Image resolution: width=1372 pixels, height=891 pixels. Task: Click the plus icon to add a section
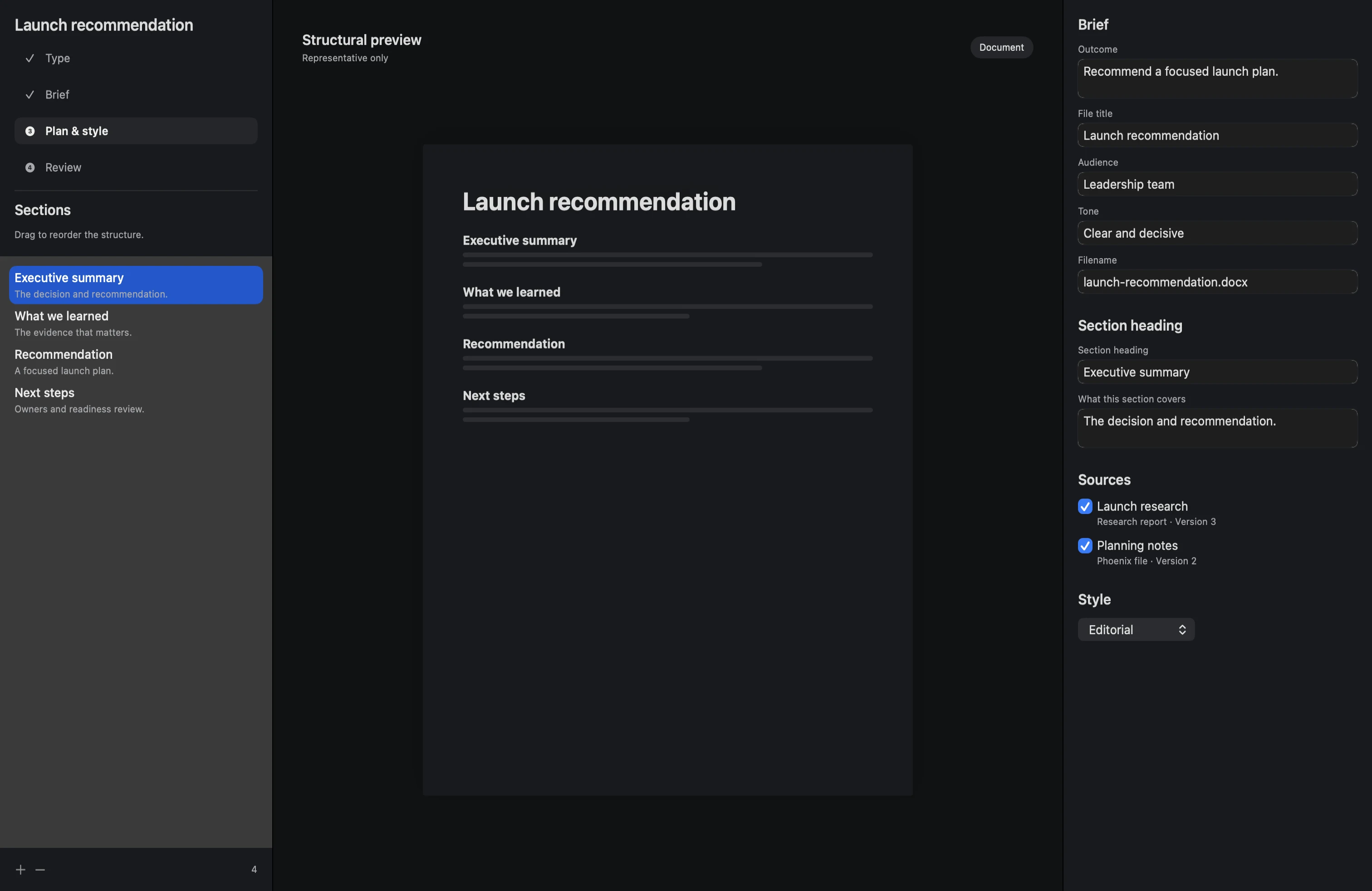21,870
